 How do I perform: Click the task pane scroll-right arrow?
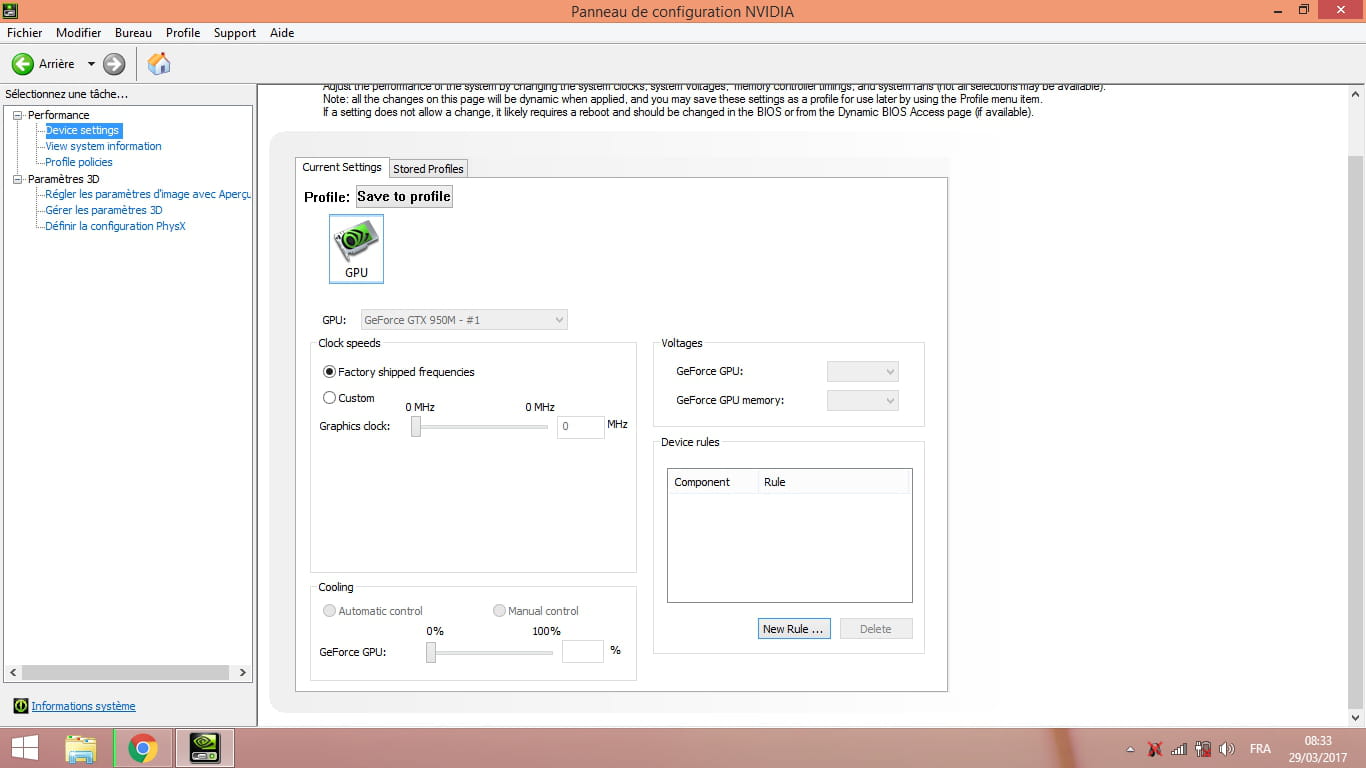point(242,673)
